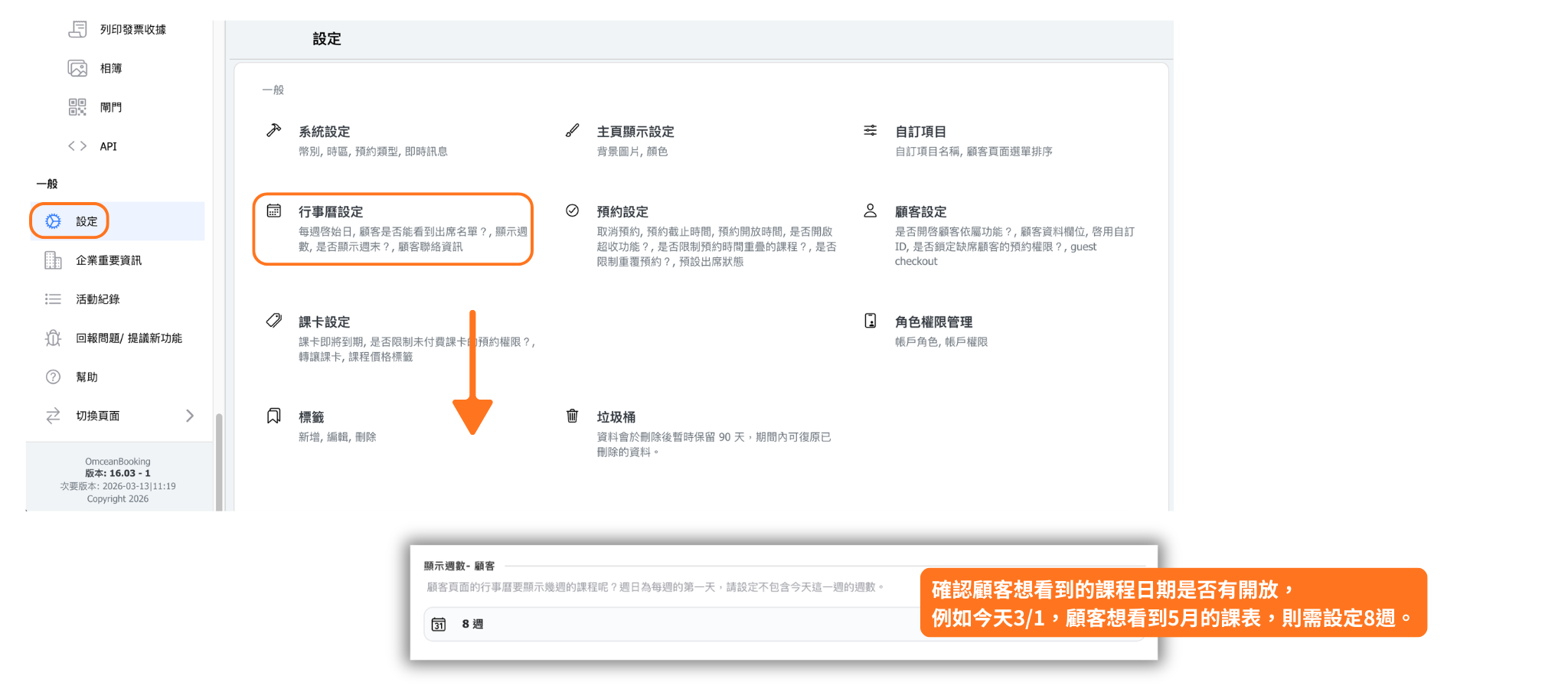Click the person icon for 顧客設定
Screen dimensions: 1568x689
point(870,211)
